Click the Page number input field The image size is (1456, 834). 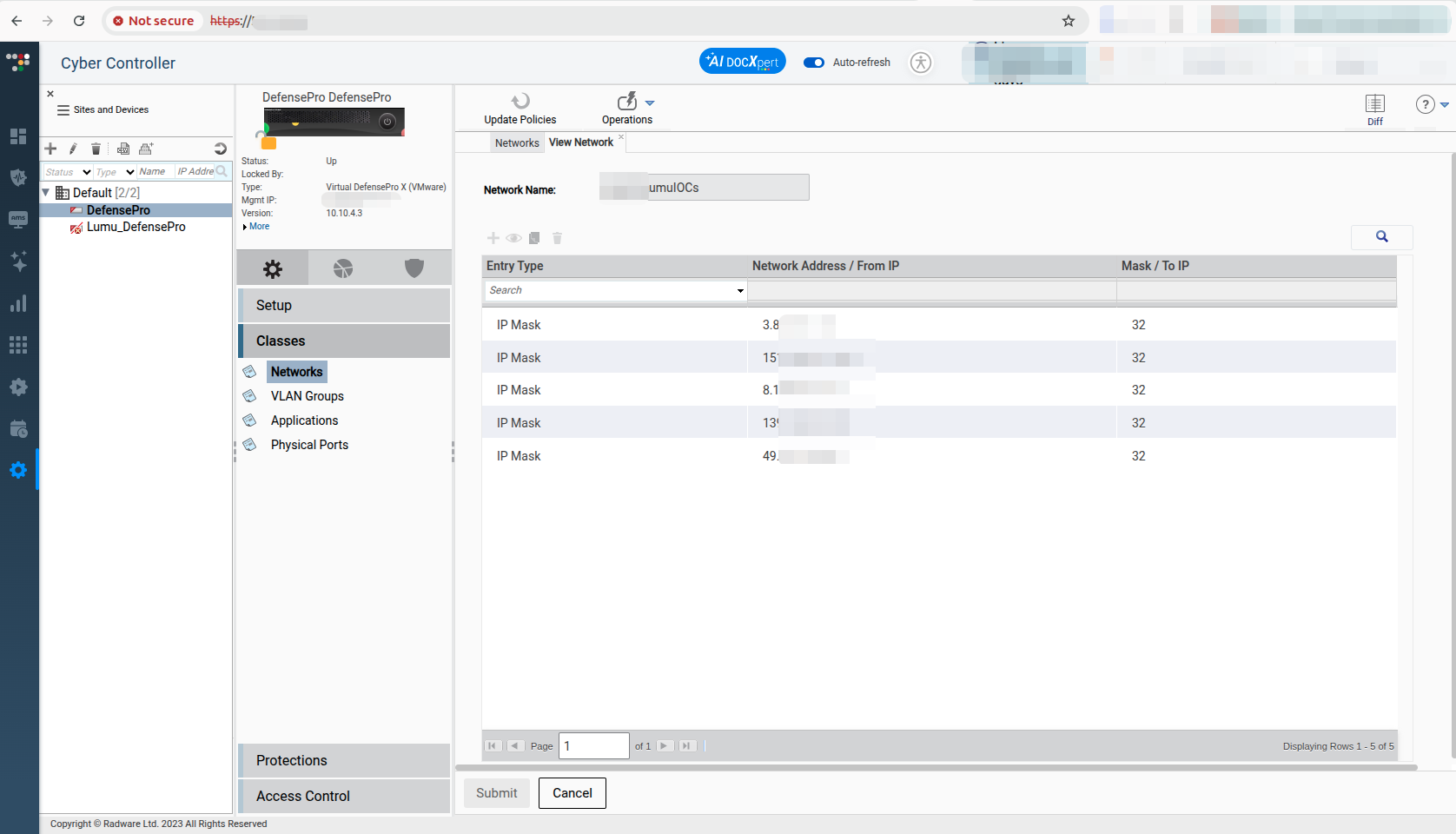tap(593, 746)
